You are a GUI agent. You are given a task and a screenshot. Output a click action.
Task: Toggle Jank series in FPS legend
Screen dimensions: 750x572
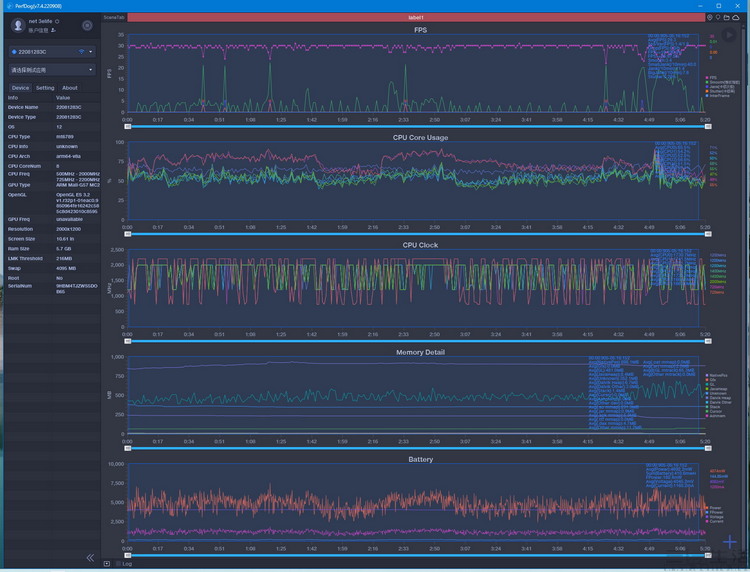coord(720,87)
